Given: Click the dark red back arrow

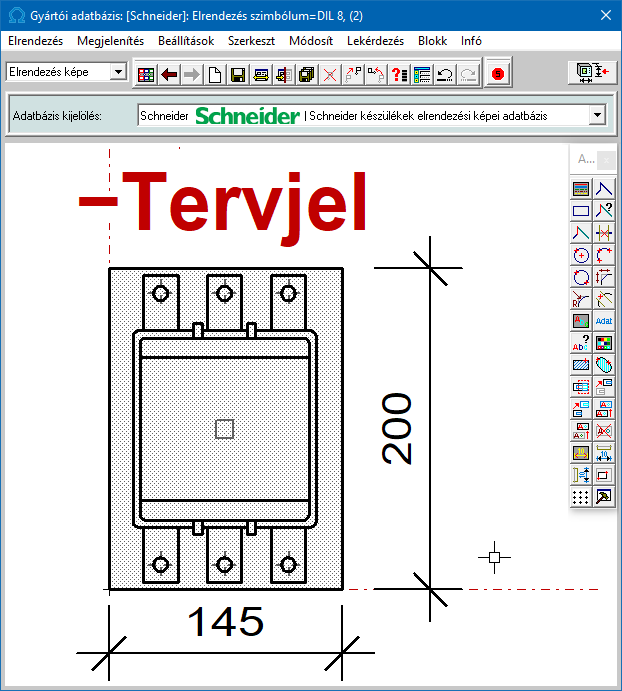Looking at the screenshot, I should click(169, 74).
